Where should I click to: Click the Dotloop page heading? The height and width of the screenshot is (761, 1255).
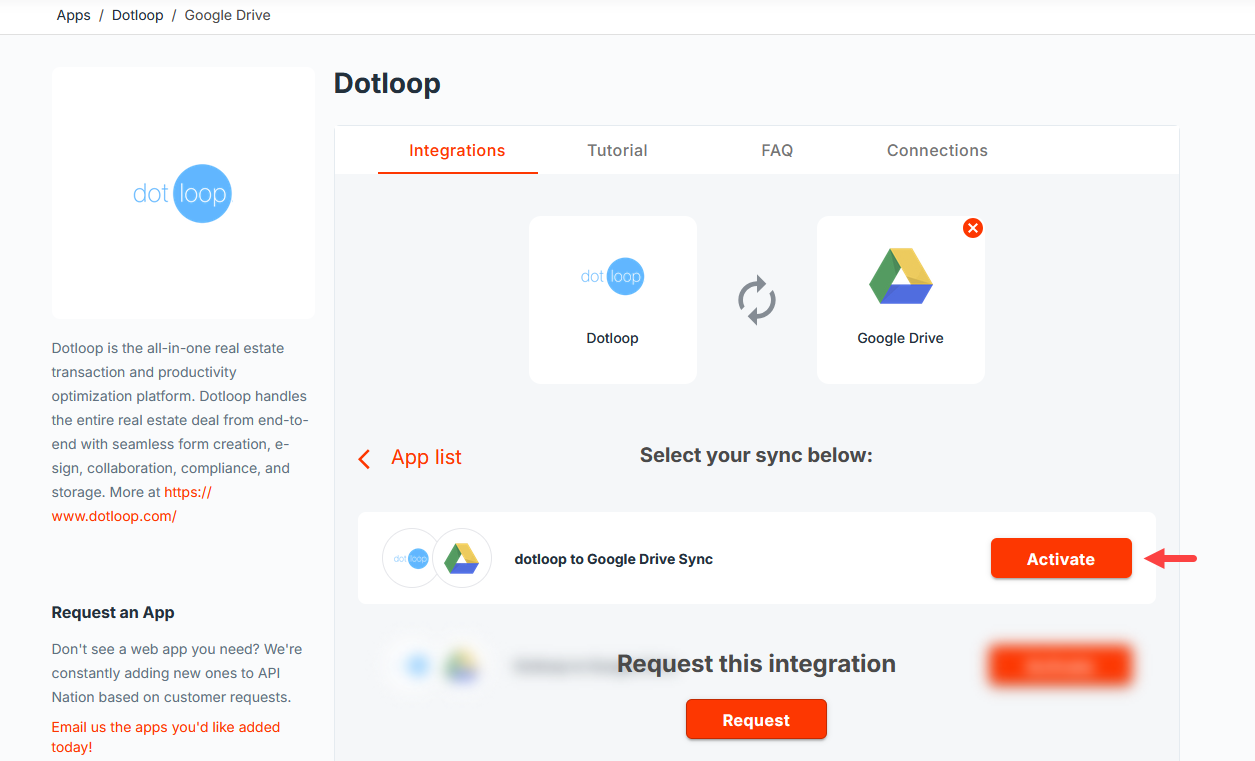click(x=387, y=83)
